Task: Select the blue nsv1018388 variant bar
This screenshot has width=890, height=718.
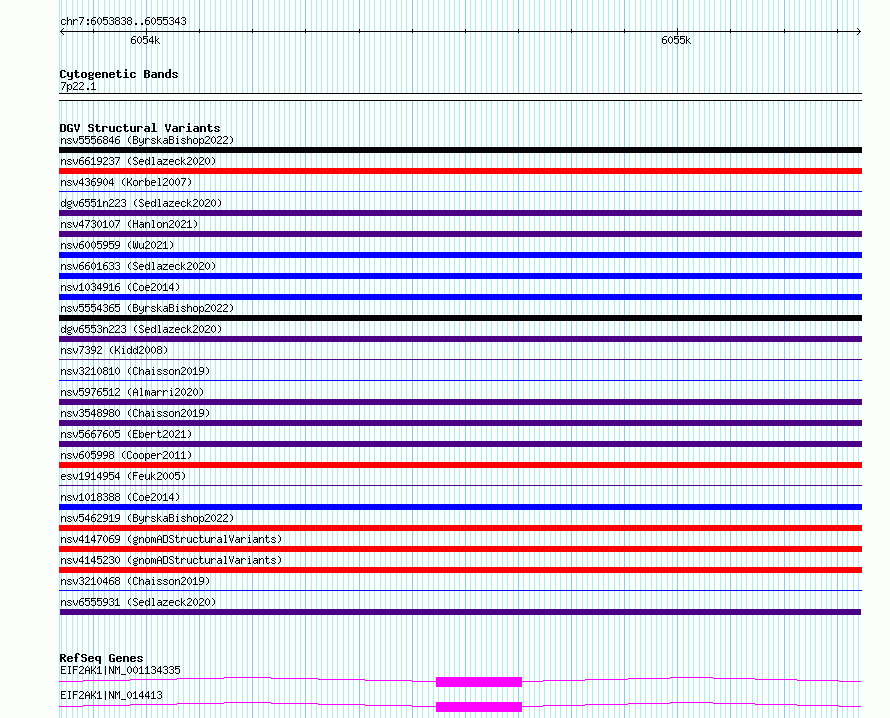Action: click(x=460, y=507)
